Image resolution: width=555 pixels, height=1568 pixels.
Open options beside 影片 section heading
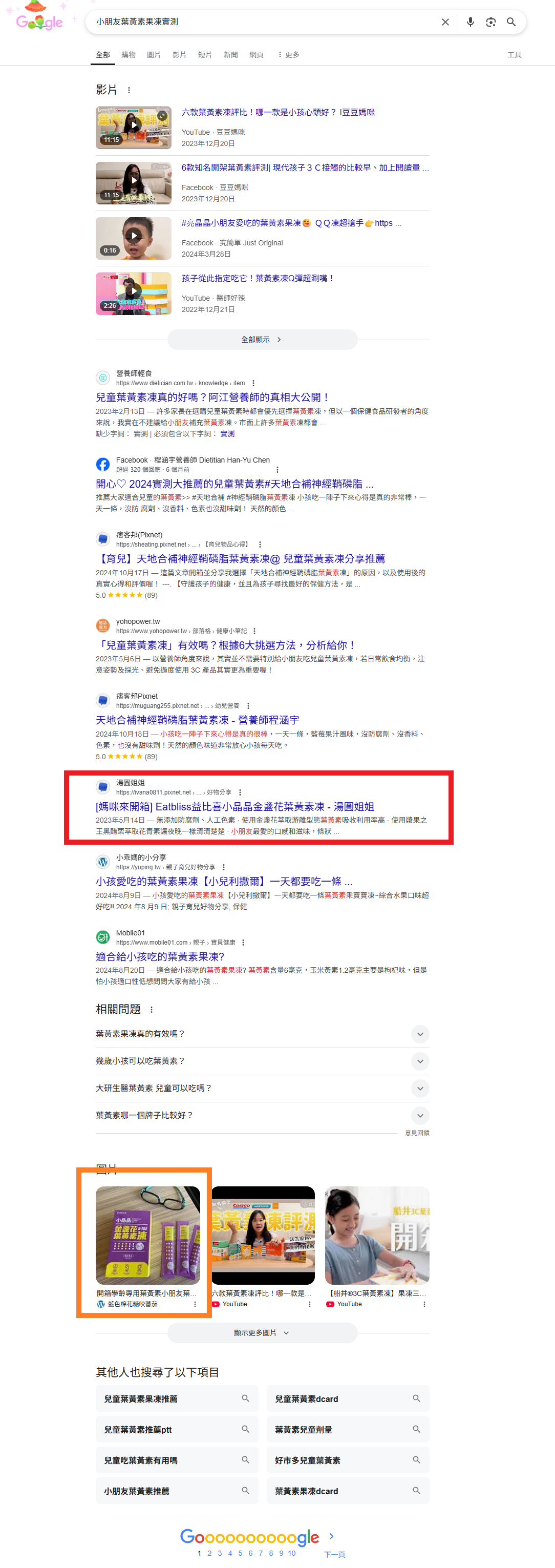129,90
